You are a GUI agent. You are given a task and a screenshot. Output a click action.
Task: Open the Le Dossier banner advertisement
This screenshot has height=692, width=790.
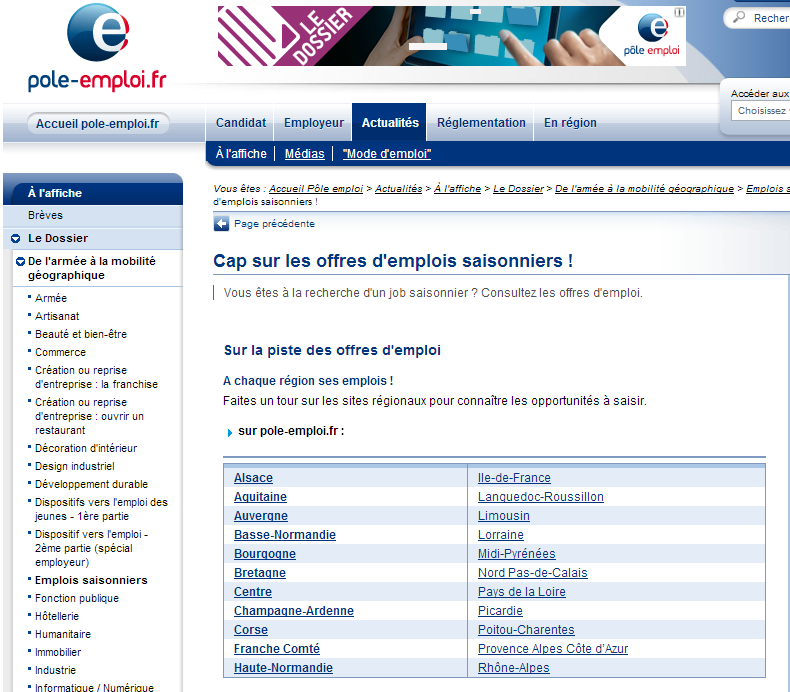point(450,36)
